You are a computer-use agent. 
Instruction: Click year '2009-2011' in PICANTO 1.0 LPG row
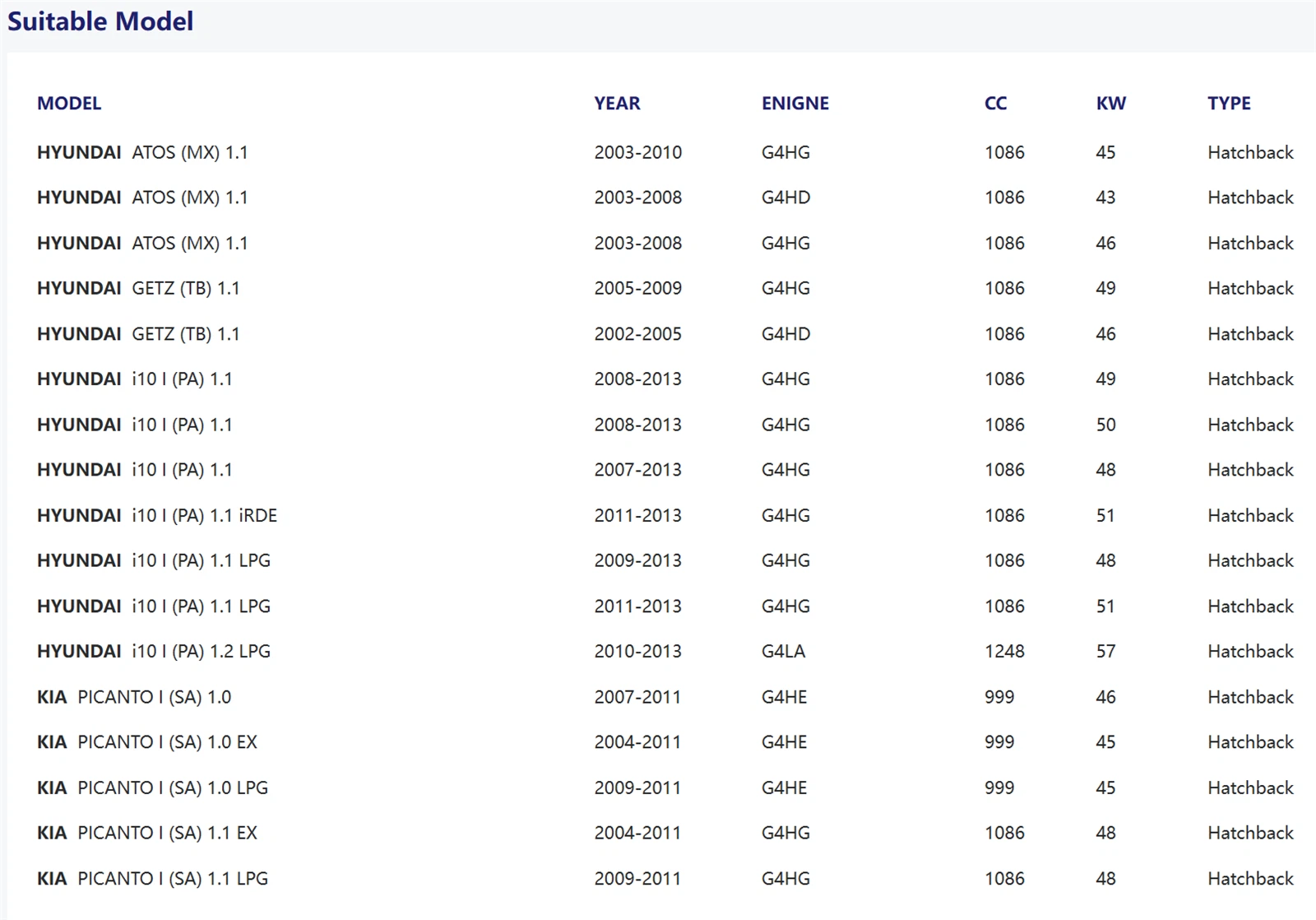638,788
